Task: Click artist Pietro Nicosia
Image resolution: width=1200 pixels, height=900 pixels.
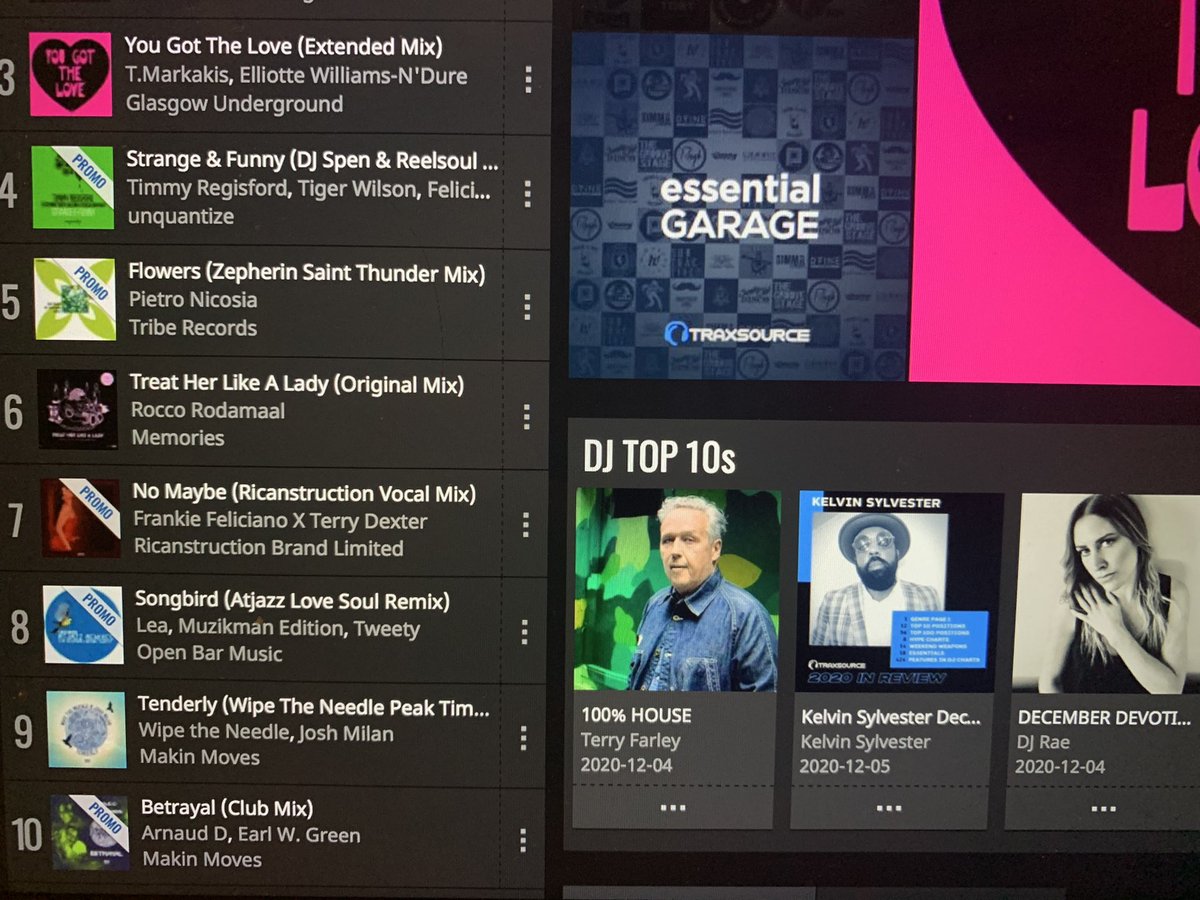Action: 193,300
